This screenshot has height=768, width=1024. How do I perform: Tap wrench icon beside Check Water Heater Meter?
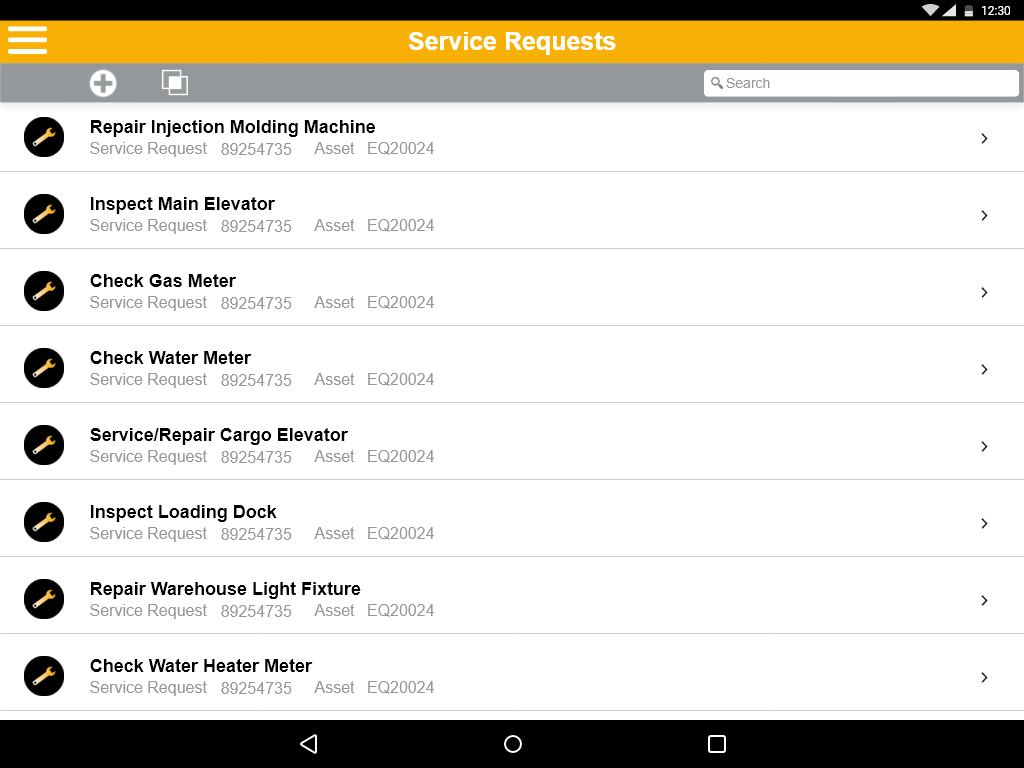44,676
